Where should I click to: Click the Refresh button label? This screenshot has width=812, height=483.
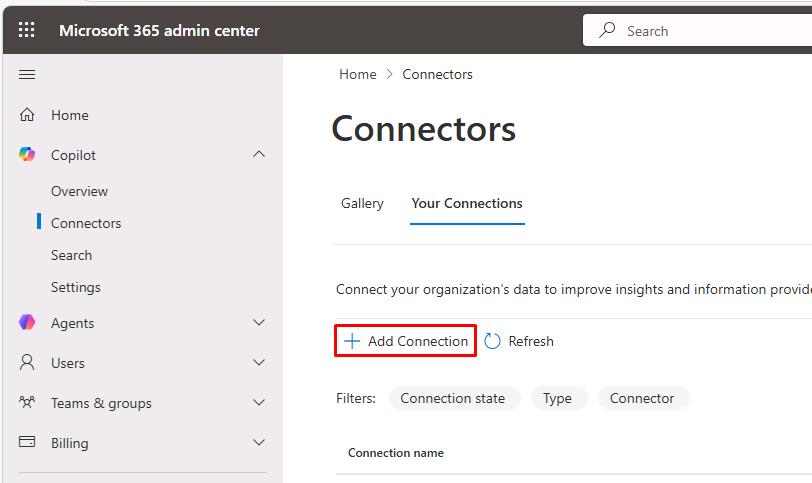pos(531,341)
